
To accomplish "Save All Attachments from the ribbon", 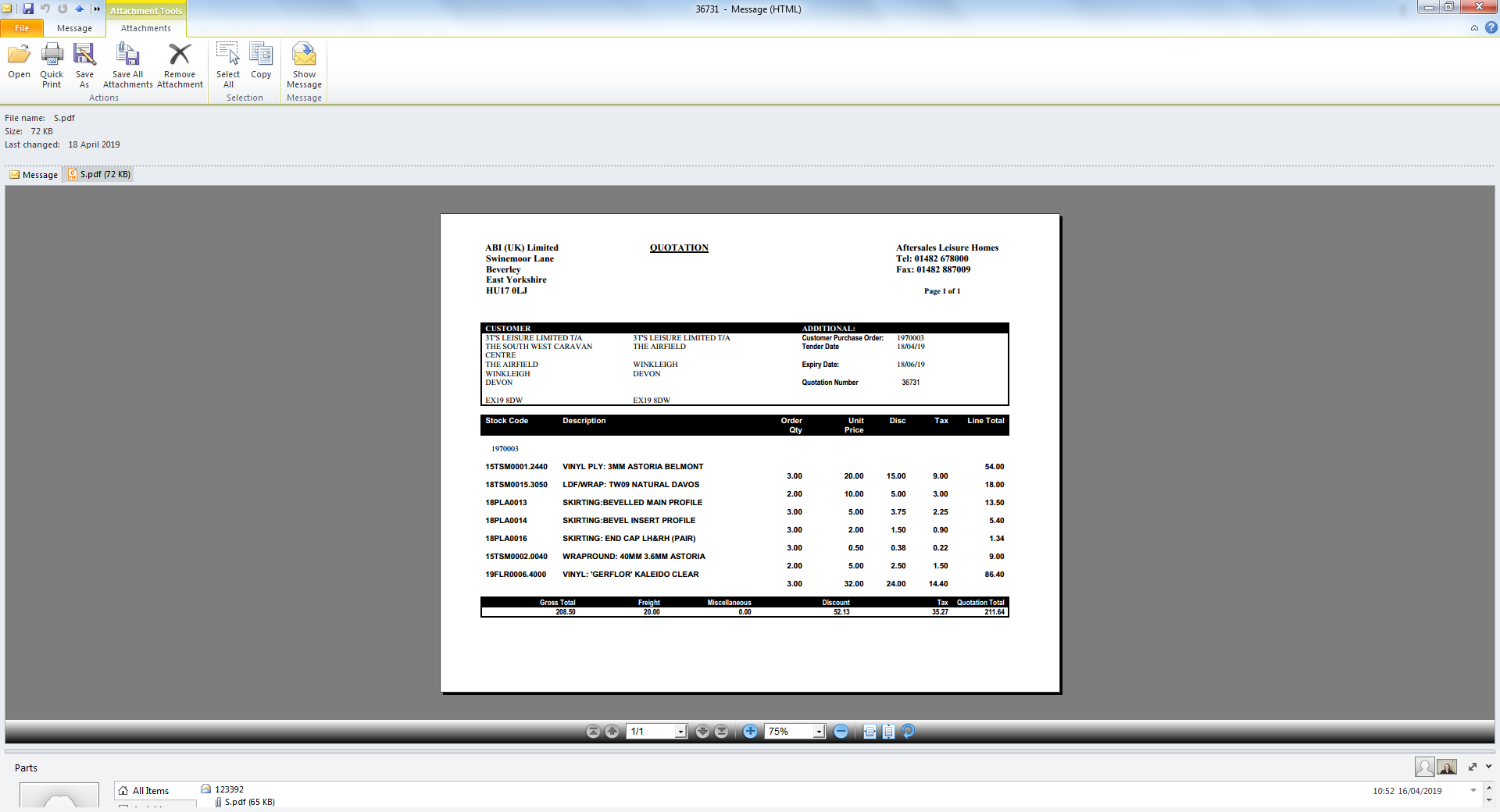I will [127, 66].
